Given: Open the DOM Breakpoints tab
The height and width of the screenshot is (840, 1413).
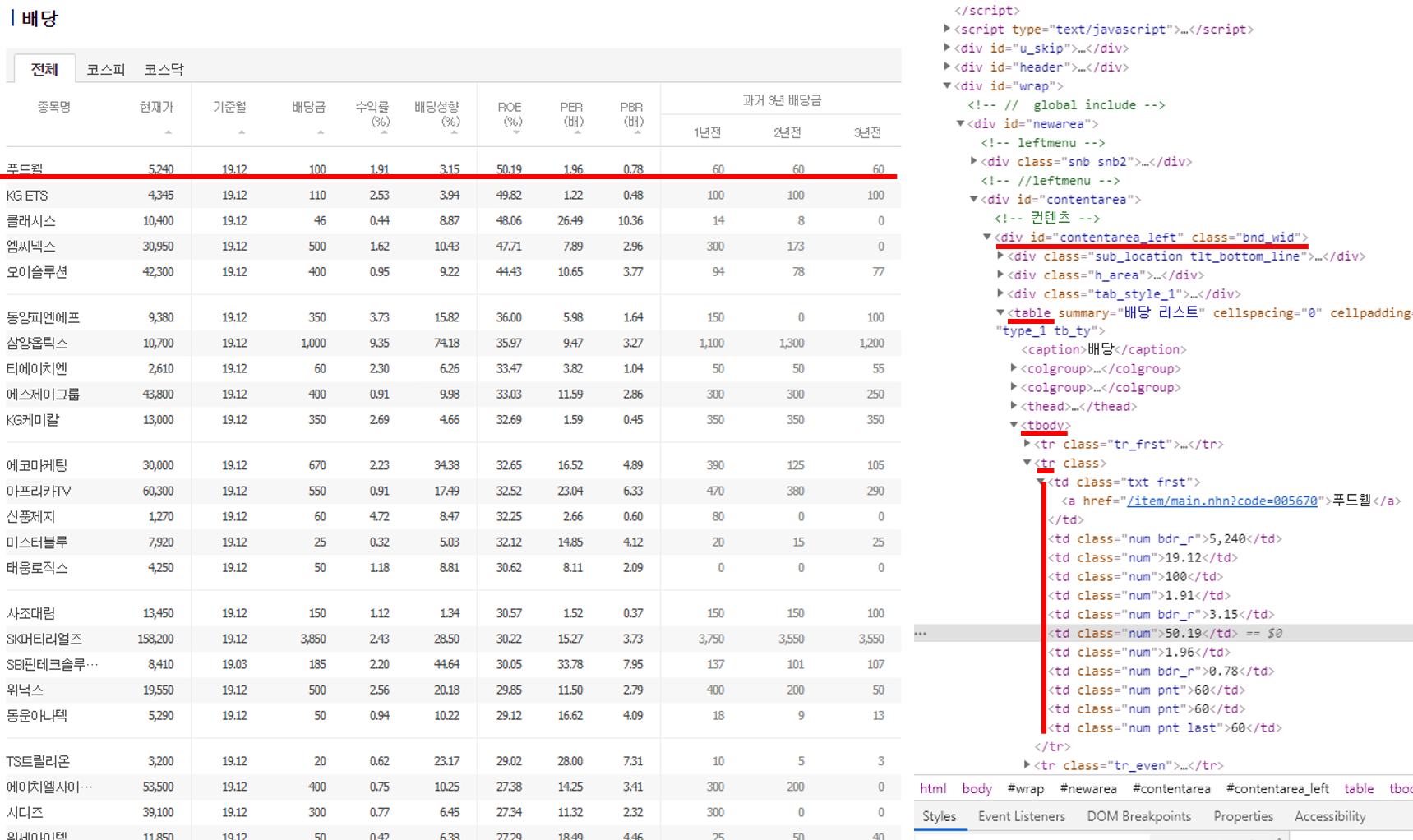Looking at the screenshot, I should (x=1138, y=816).
